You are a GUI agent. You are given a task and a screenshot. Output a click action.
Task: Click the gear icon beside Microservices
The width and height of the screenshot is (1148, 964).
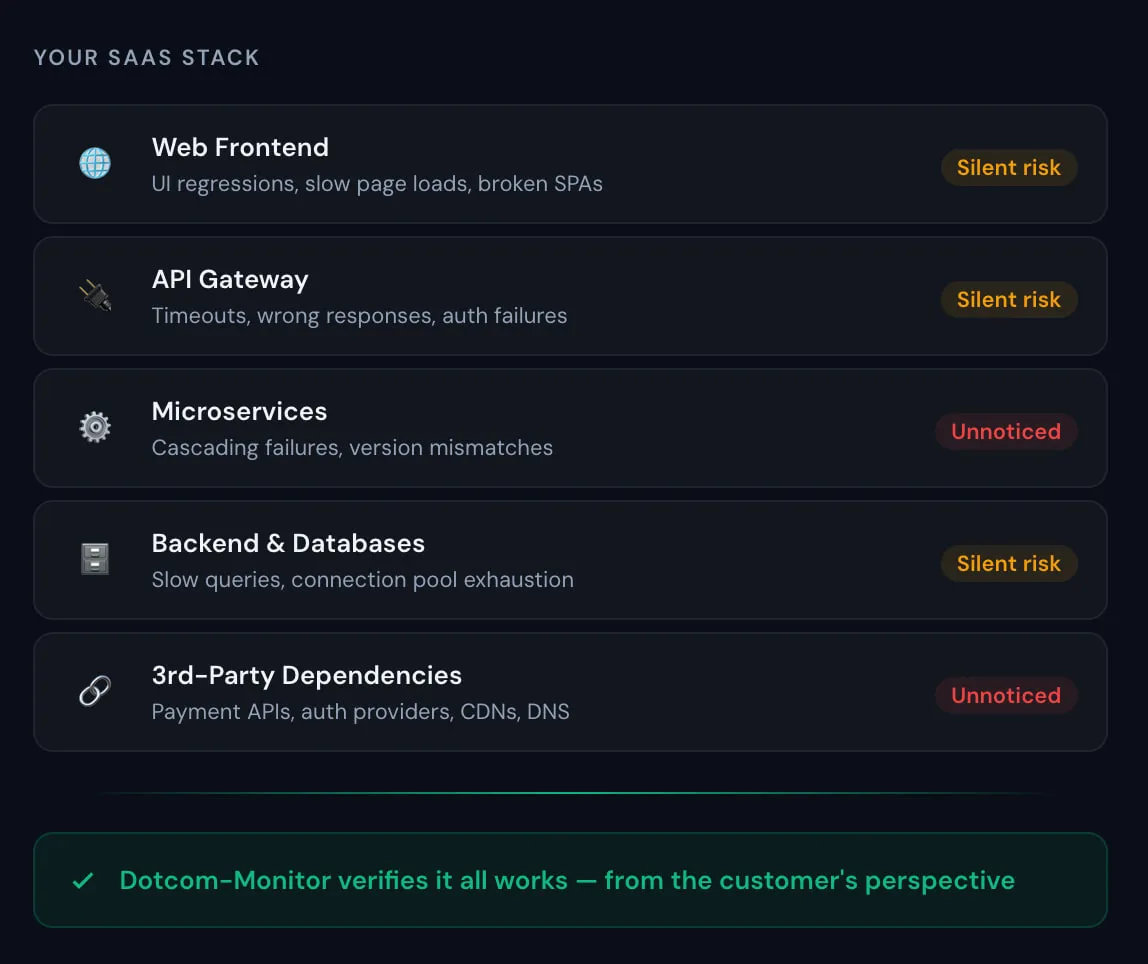tap(94, 426)
